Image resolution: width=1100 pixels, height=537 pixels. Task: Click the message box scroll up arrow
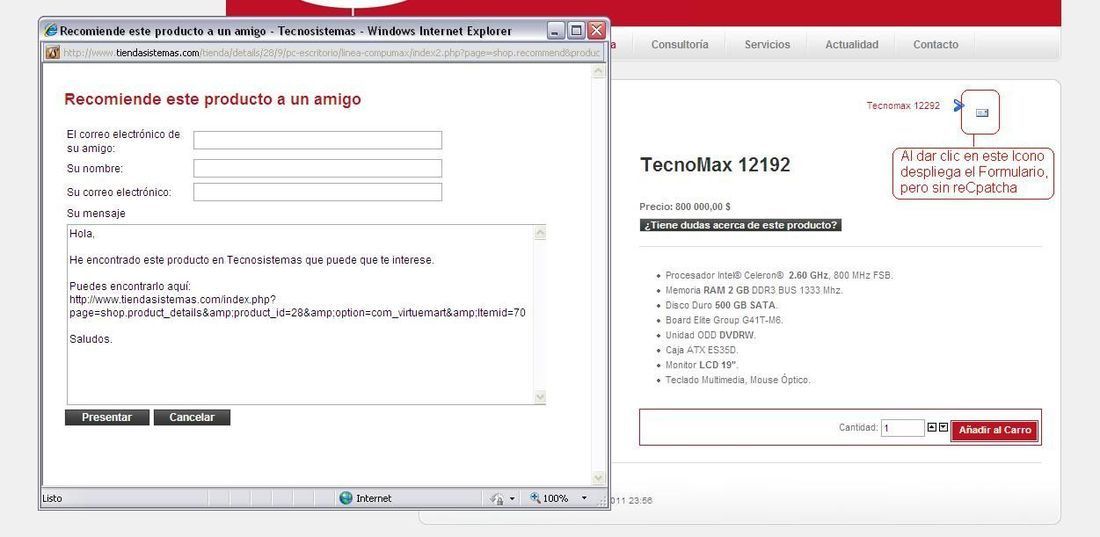coord(539,233)
